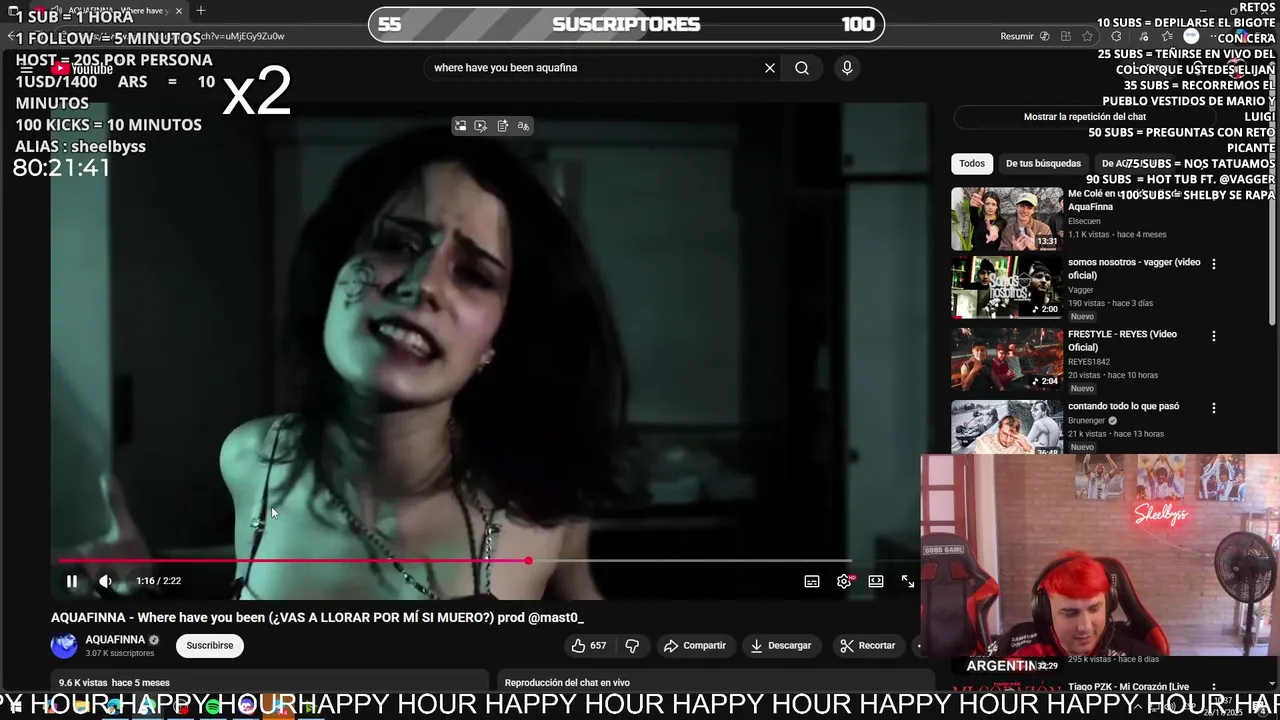The width and height of the screenshot is (1280, 720).
Task: Click the play-with-cursor icon in the overlay toolbar
Action: [x=481, y=126]
